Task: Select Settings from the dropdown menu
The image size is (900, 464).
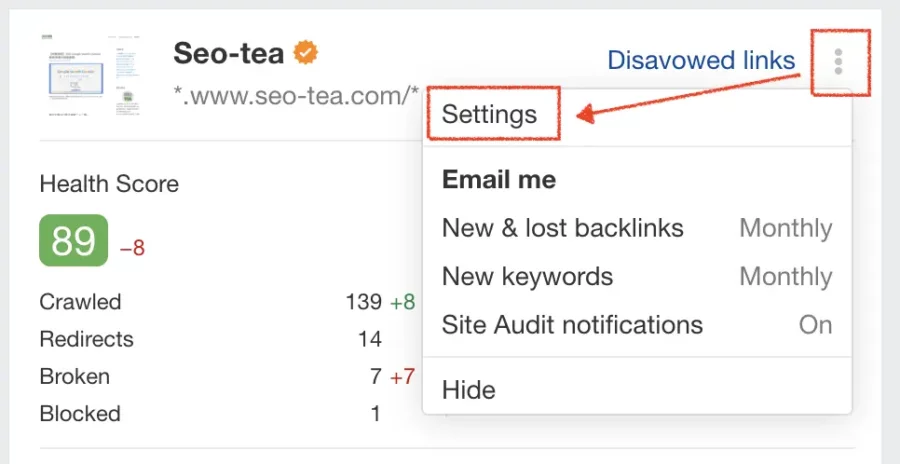Action: [x=490, y=114]
